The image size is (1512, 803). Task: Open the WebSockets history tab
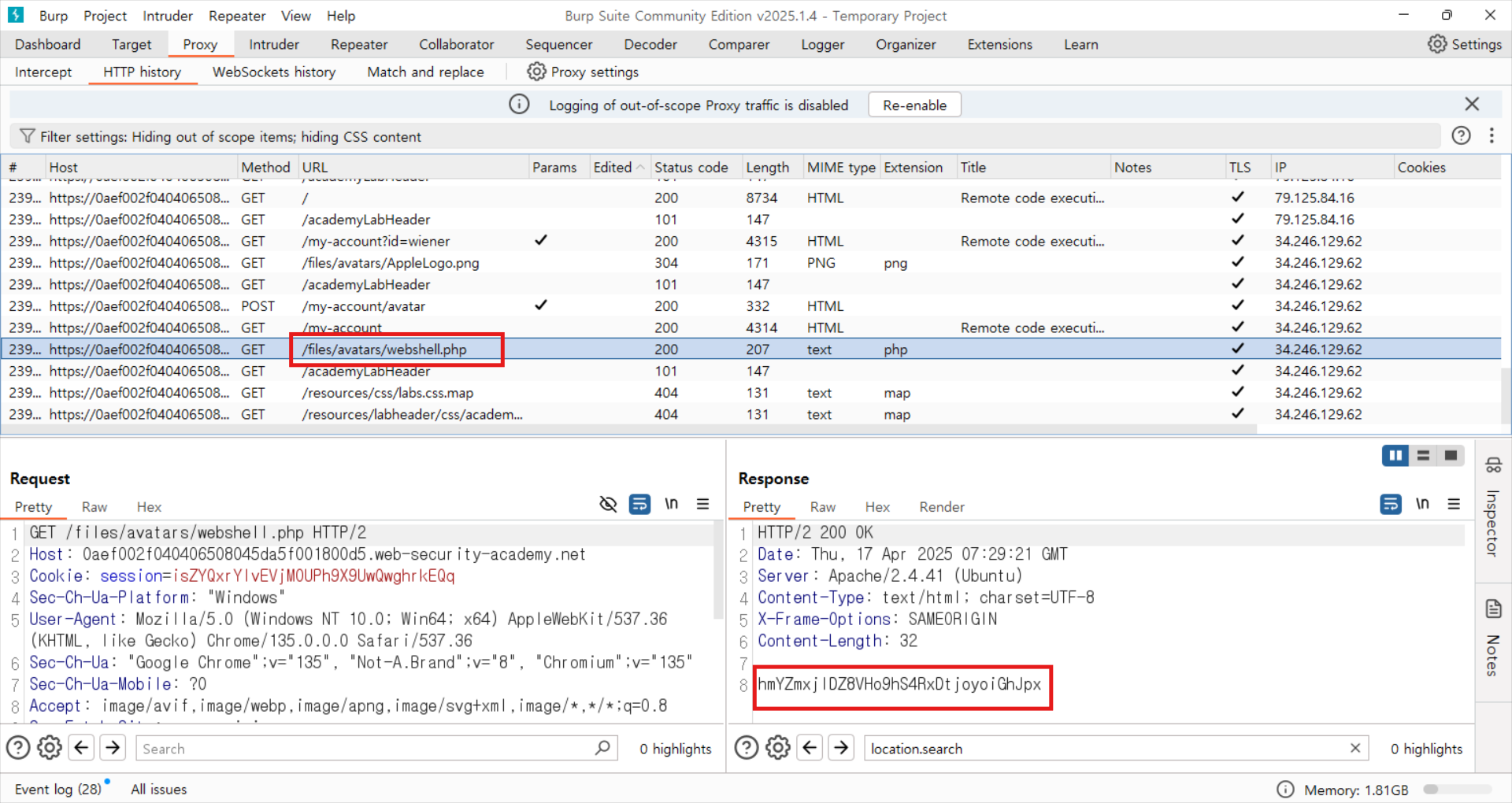(x=274, y=72)
